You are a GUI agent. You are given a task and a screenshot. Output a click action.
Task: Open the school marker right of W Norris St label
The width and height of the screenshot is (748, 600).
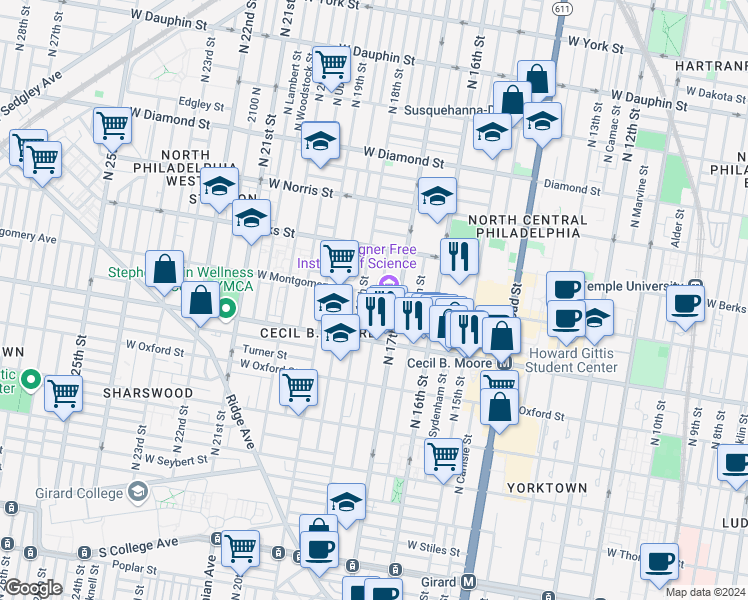[x=437, y=196]
